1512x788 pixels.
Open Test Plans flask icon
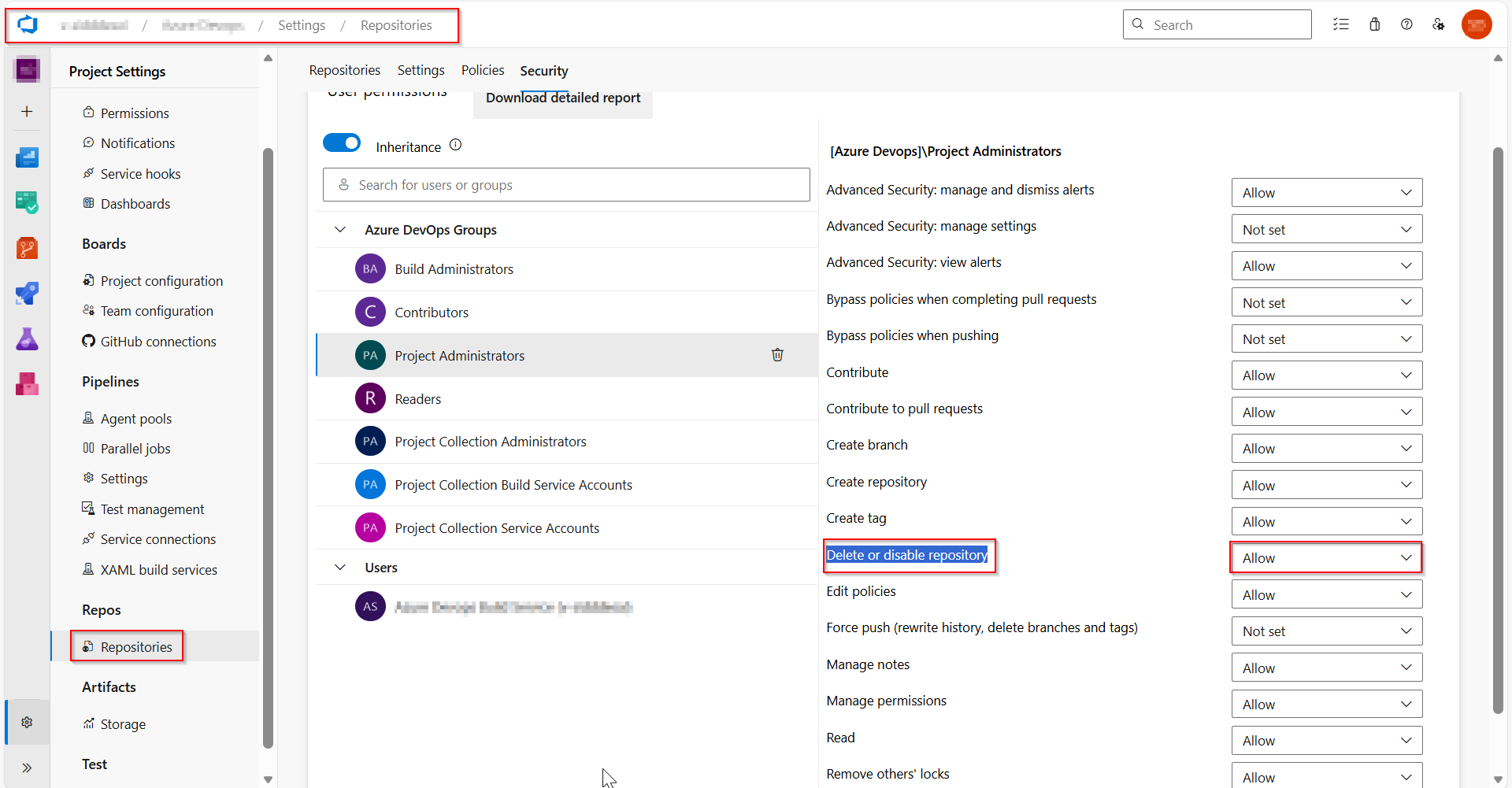27,339
